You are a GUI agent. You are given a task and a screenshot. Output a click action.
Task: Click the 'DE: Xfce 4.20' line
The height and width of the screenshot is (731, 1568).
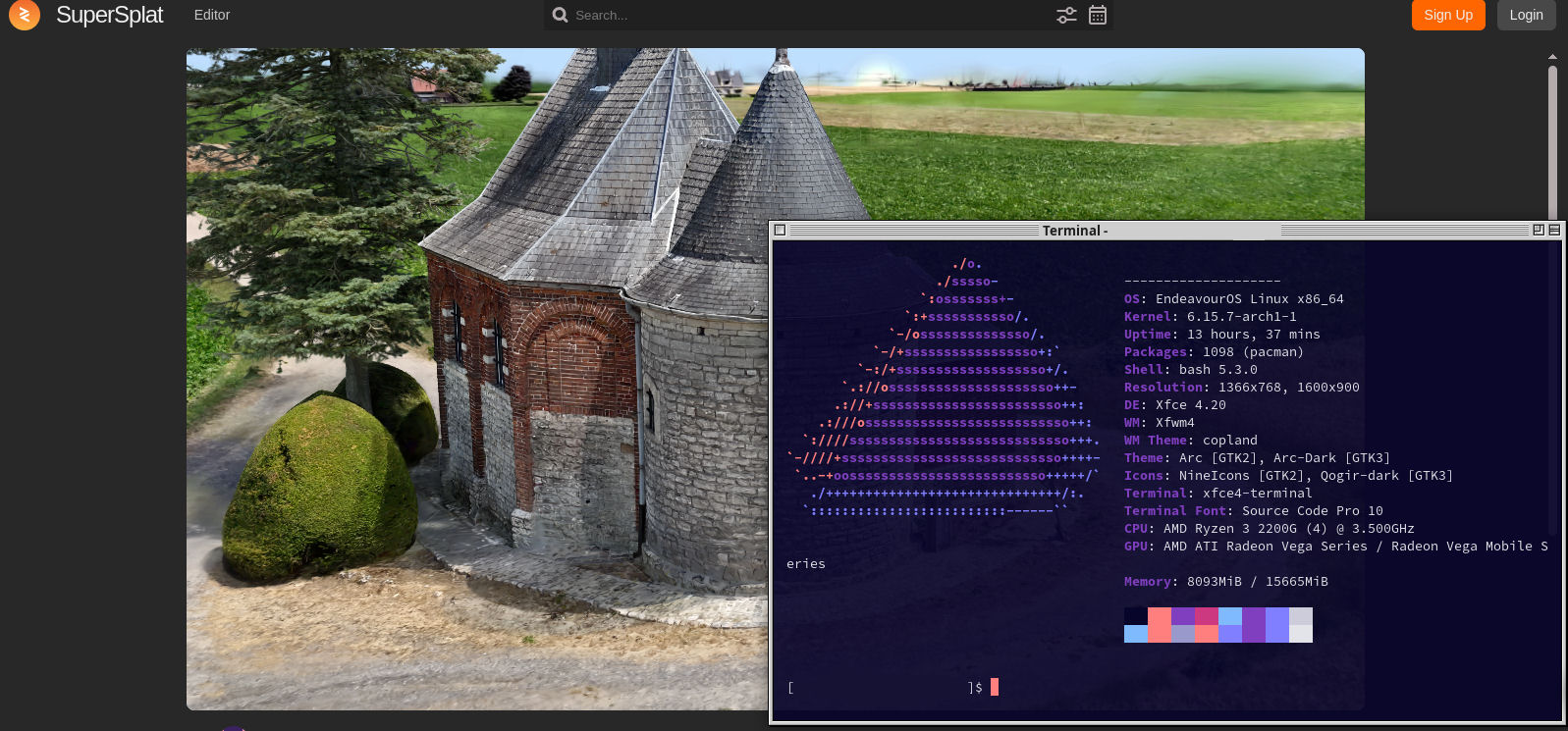coord(1174,405)
